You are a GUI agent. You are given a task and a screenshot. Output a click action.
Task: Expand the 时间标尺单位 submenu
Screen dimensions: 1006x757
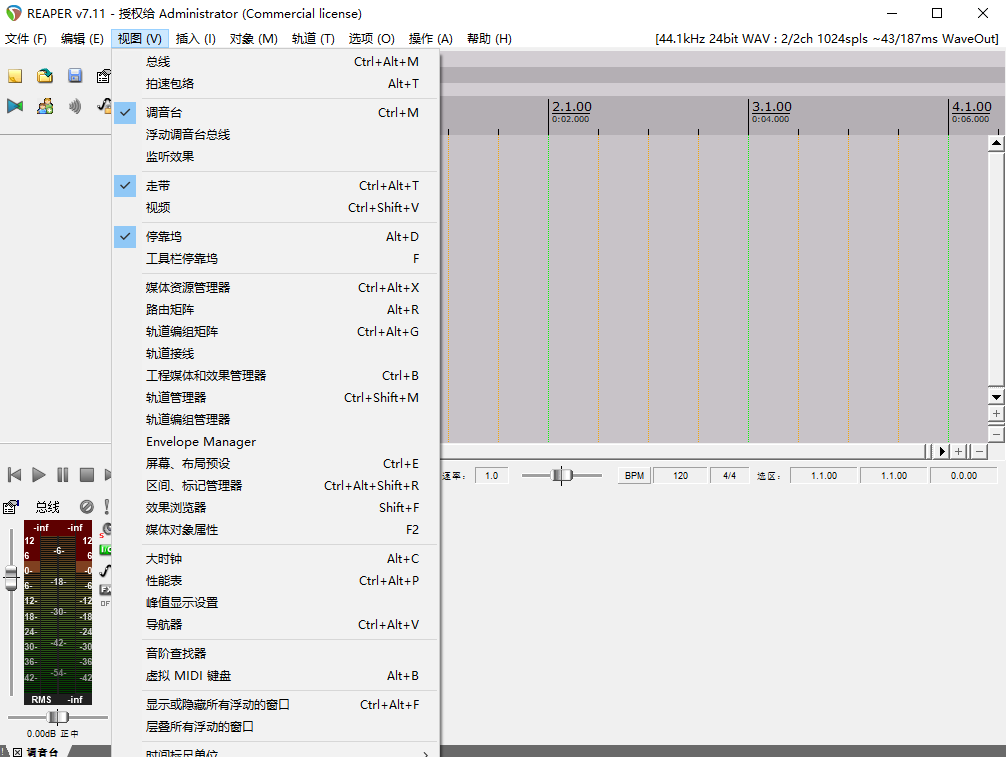point(200,751)
